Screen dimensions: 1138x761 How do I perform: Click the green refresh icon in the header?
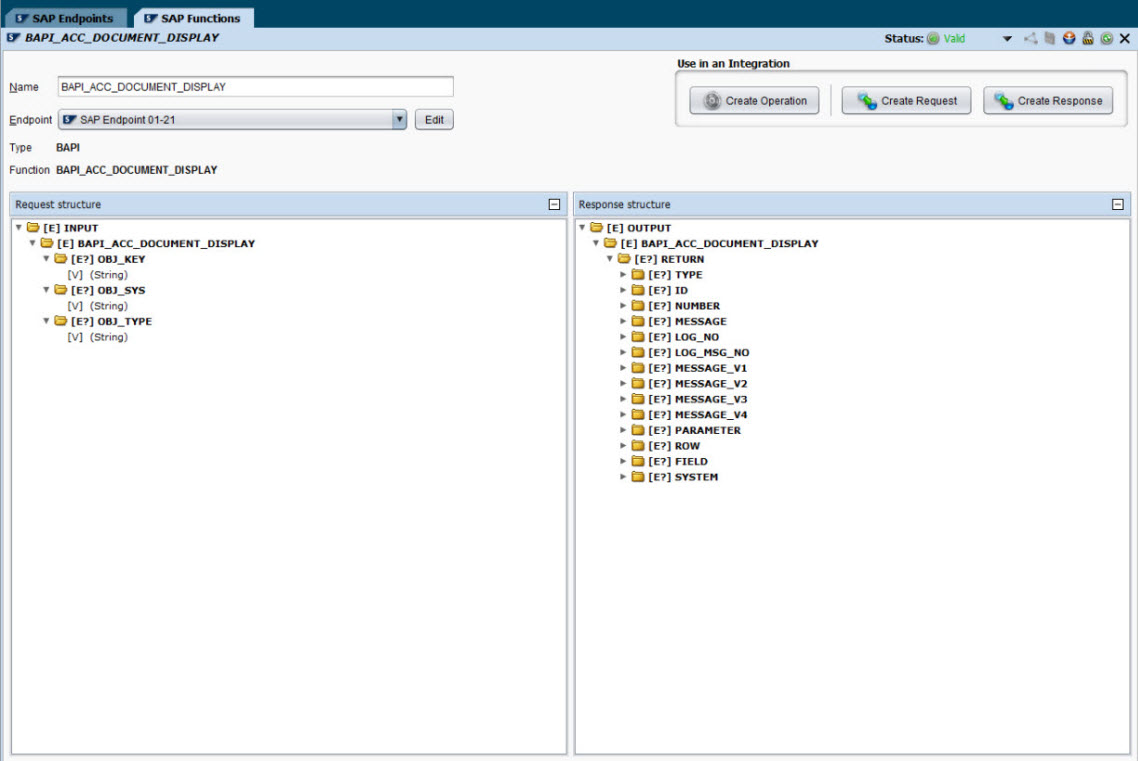pyautogui.click(x=1107, y=38)
